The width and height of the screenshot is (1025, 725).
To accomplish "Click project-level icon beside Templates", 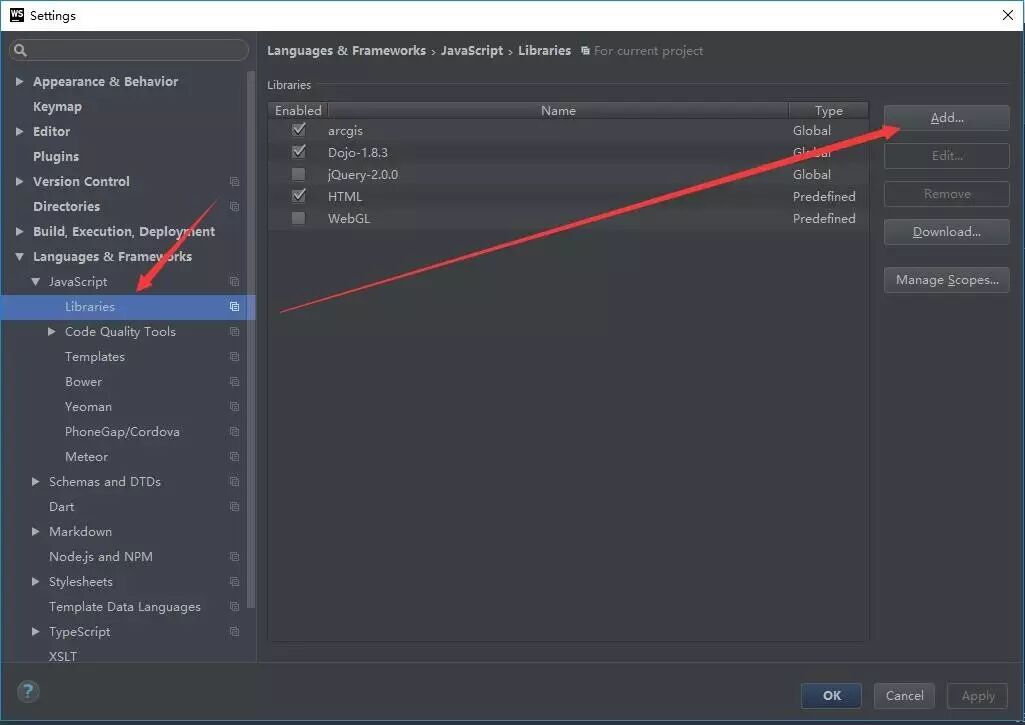I will [x=234, y=357].
